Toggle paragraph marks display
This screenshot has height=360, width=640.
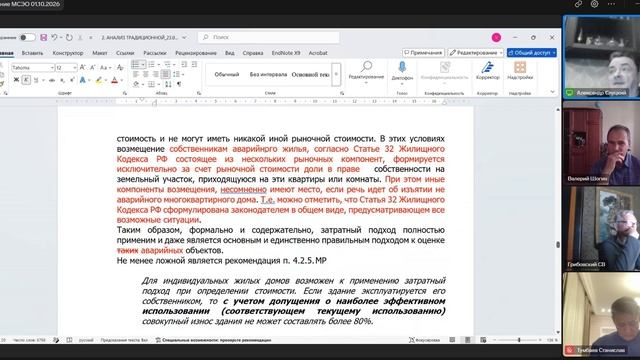click(x=179, y=84)
